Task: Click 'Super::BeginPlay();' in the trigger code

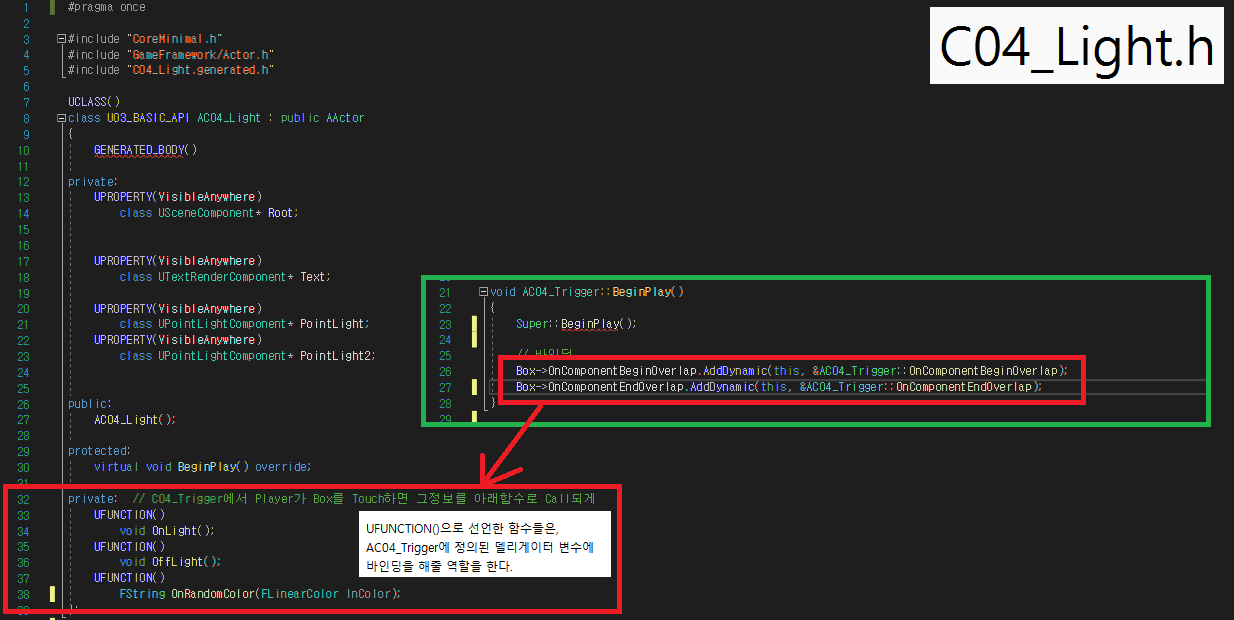Action: tap(576, 324)
